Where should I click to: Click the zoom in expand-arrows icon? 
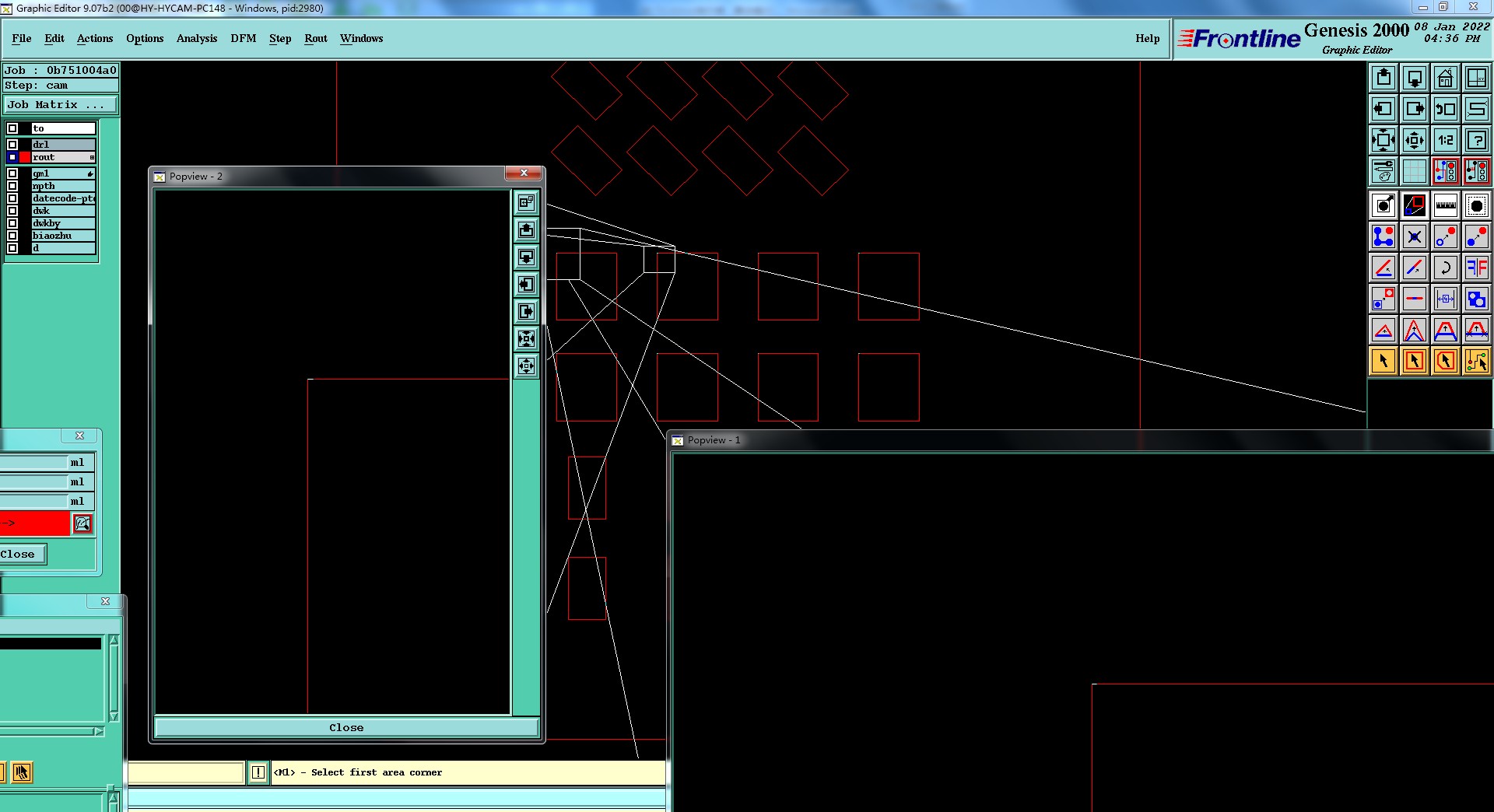click(x=1384, y=140)
